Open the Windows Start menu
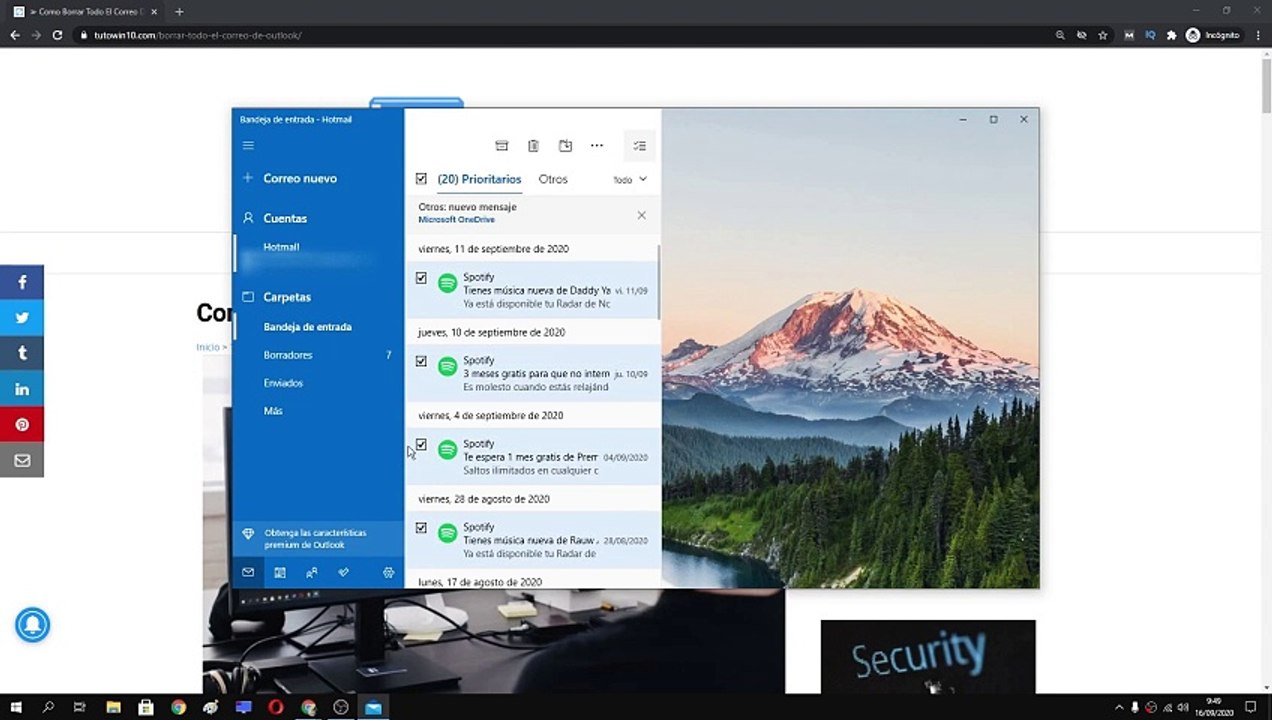1272x720 pixels. [x=16, y=707]
